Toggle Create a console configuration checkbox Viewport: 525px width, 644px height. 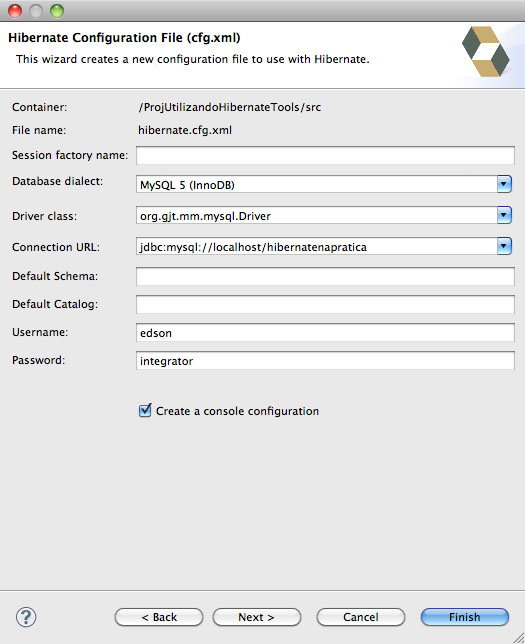pos(145,410)
